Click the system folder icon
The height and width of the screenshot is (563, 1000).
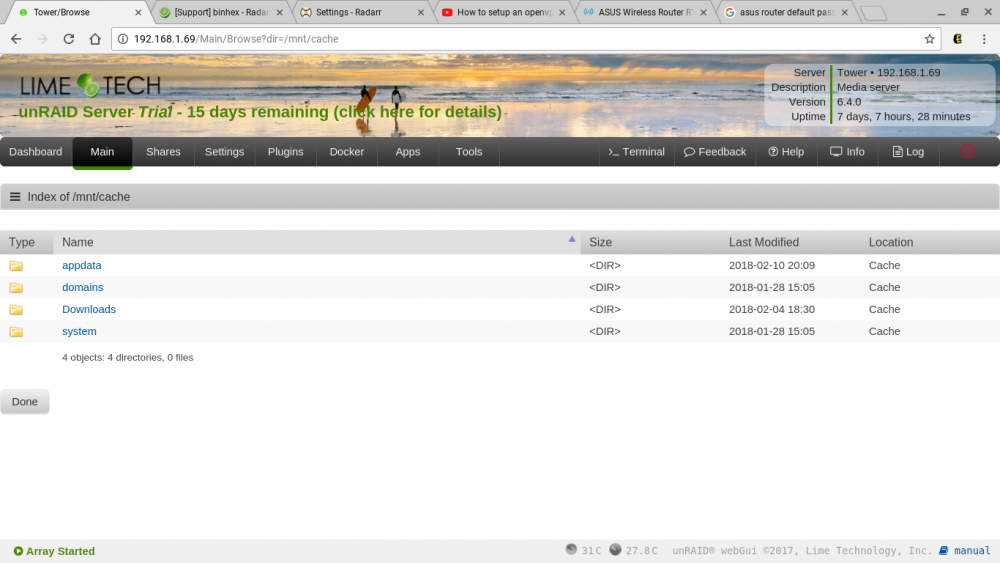pos(16,332)
